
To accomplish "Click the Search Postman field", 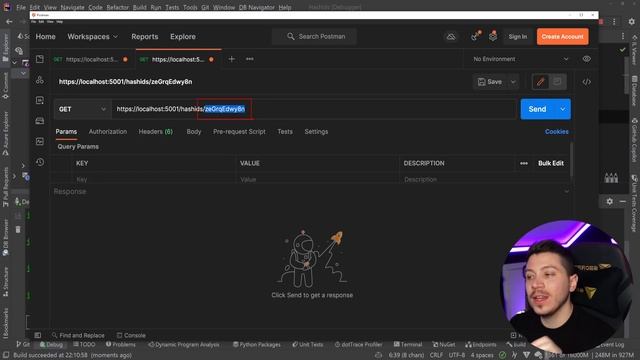I will pyautogui.click(x=315, y=36).
